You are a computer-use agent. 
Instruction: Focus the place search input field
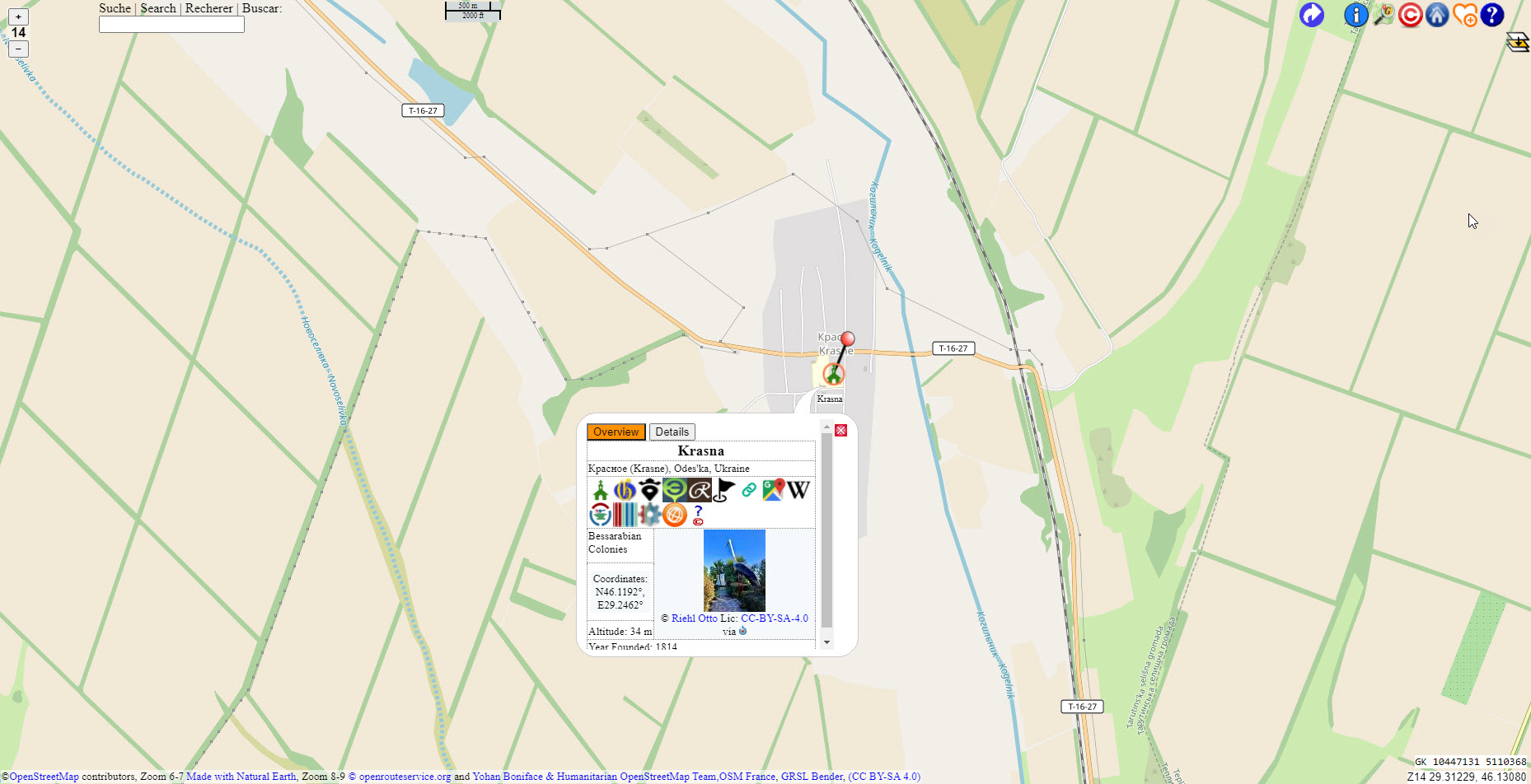pyautogui.click(x=171, y=25)
